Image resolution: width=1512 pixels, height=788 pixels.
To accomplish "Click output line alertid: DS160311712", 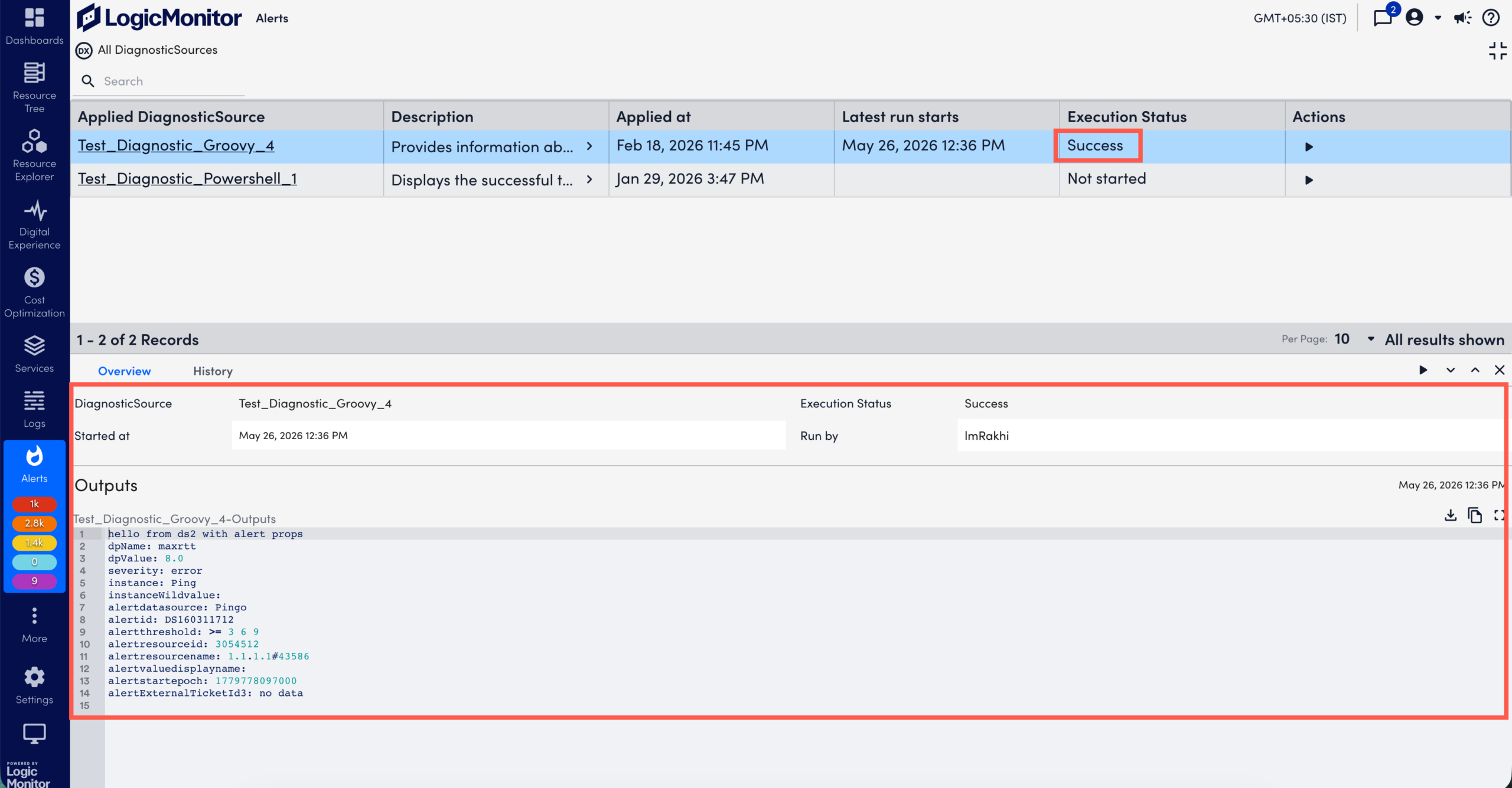I will click(x=171, y=620).
